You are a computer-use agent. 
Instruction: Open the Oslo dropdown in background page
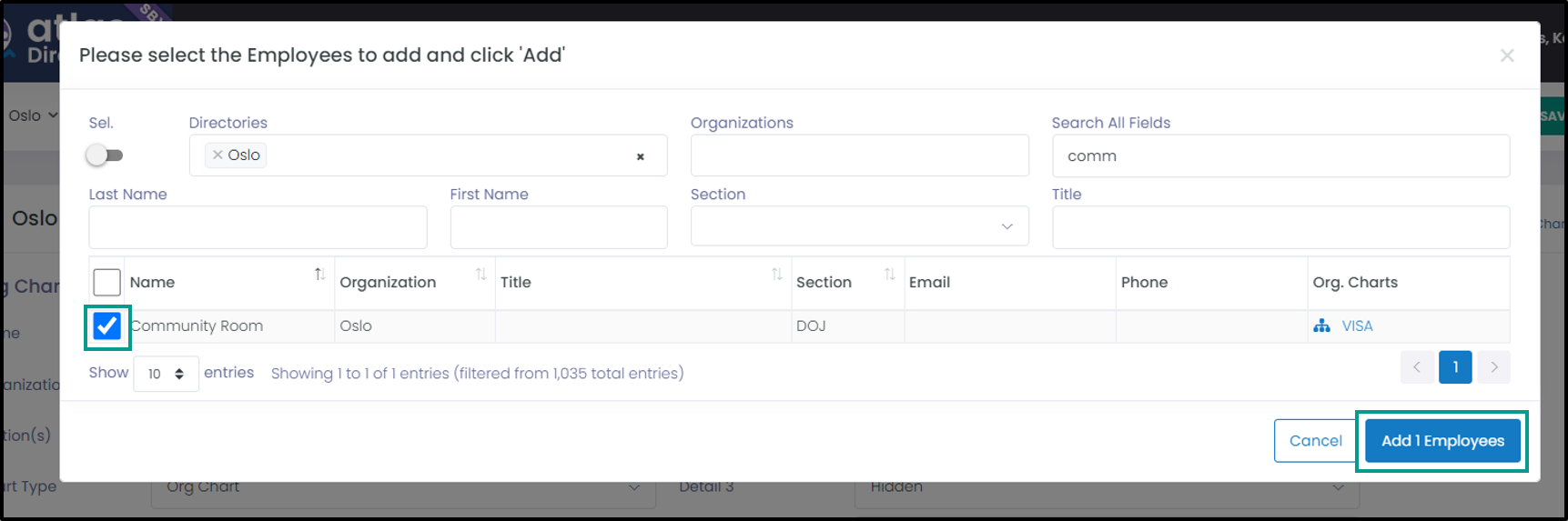click(32, 115)
